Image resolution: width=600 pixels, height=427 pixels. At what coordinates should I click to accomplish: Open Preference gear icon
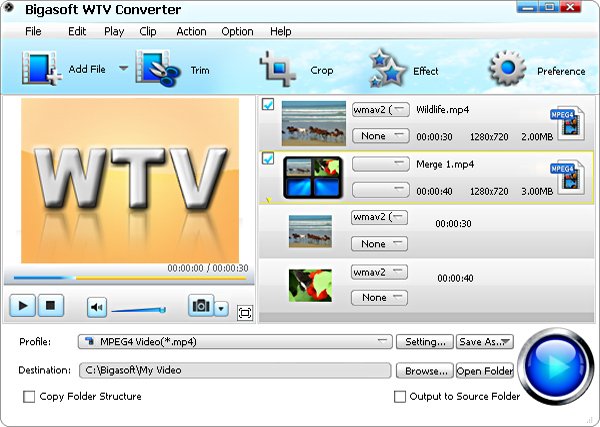(x=507, y=68)
